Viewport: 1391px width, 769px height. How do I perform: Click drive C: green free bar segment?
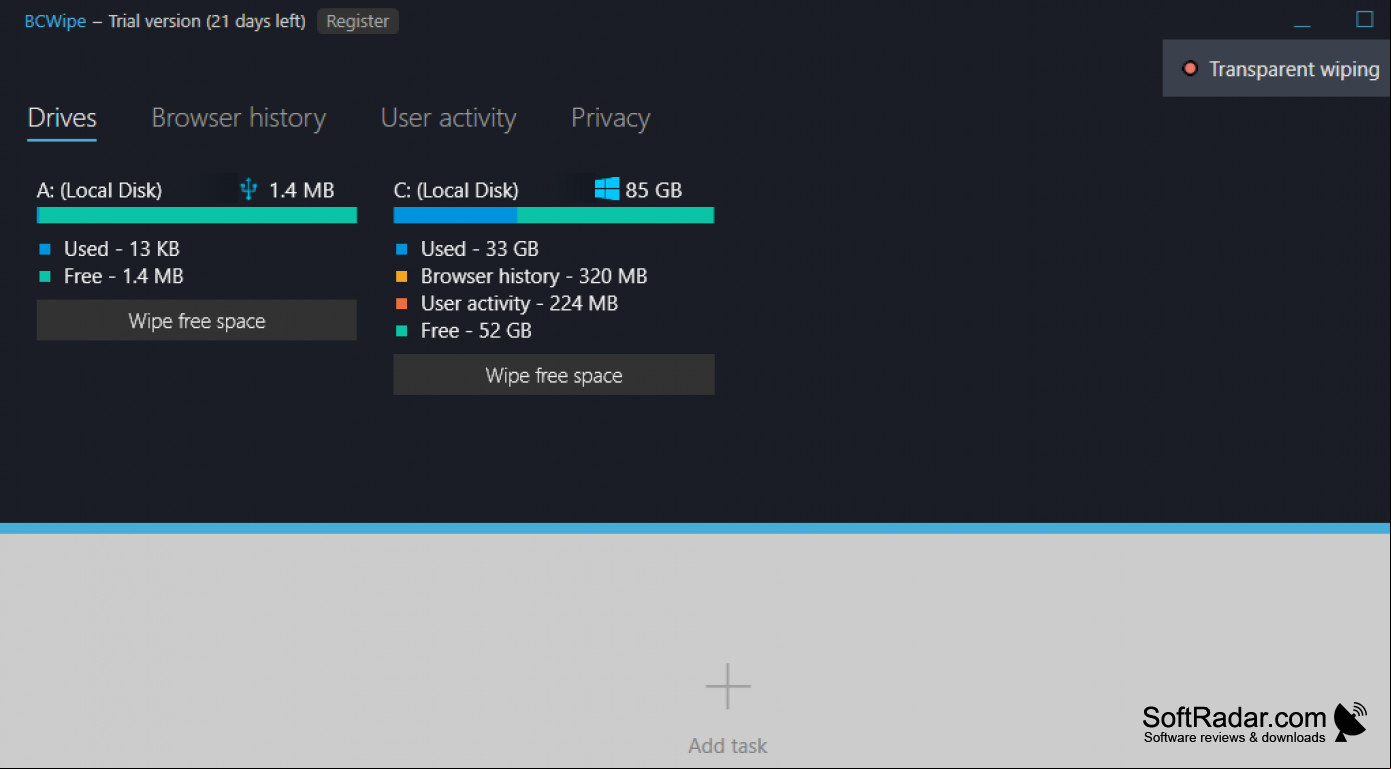point(615,215)
